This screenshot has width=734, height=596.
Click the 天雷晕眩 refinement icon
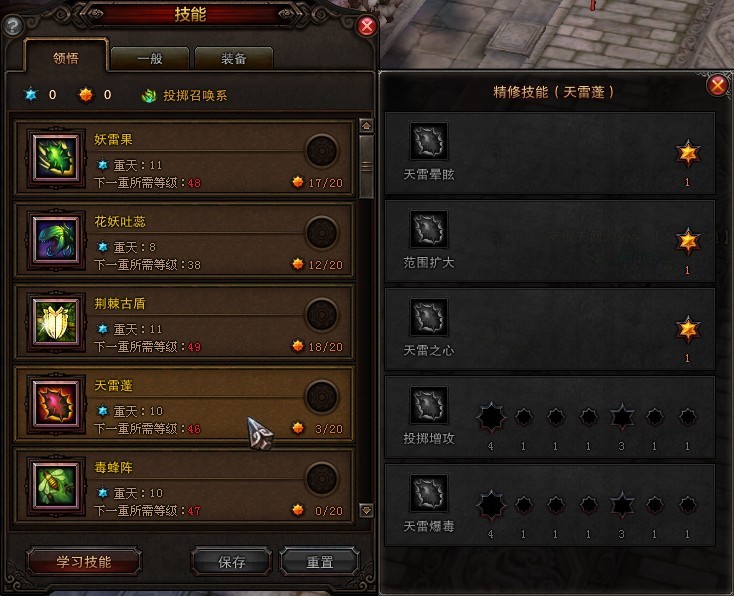[429, 140]
